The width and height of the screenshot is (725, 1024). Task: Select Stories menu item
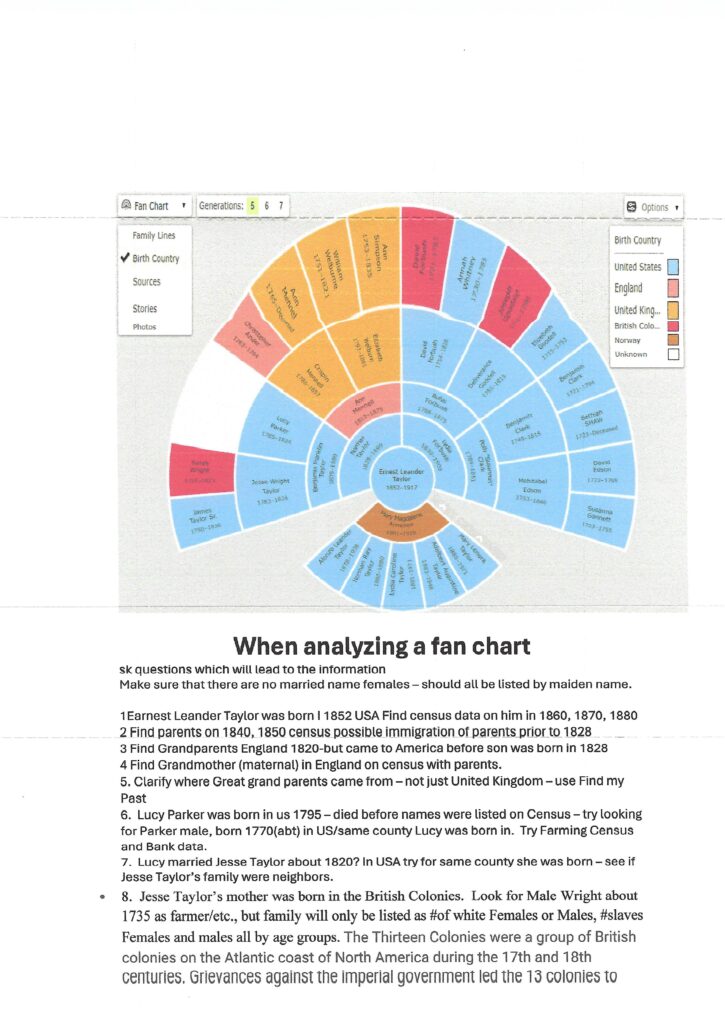coord(144,308)
